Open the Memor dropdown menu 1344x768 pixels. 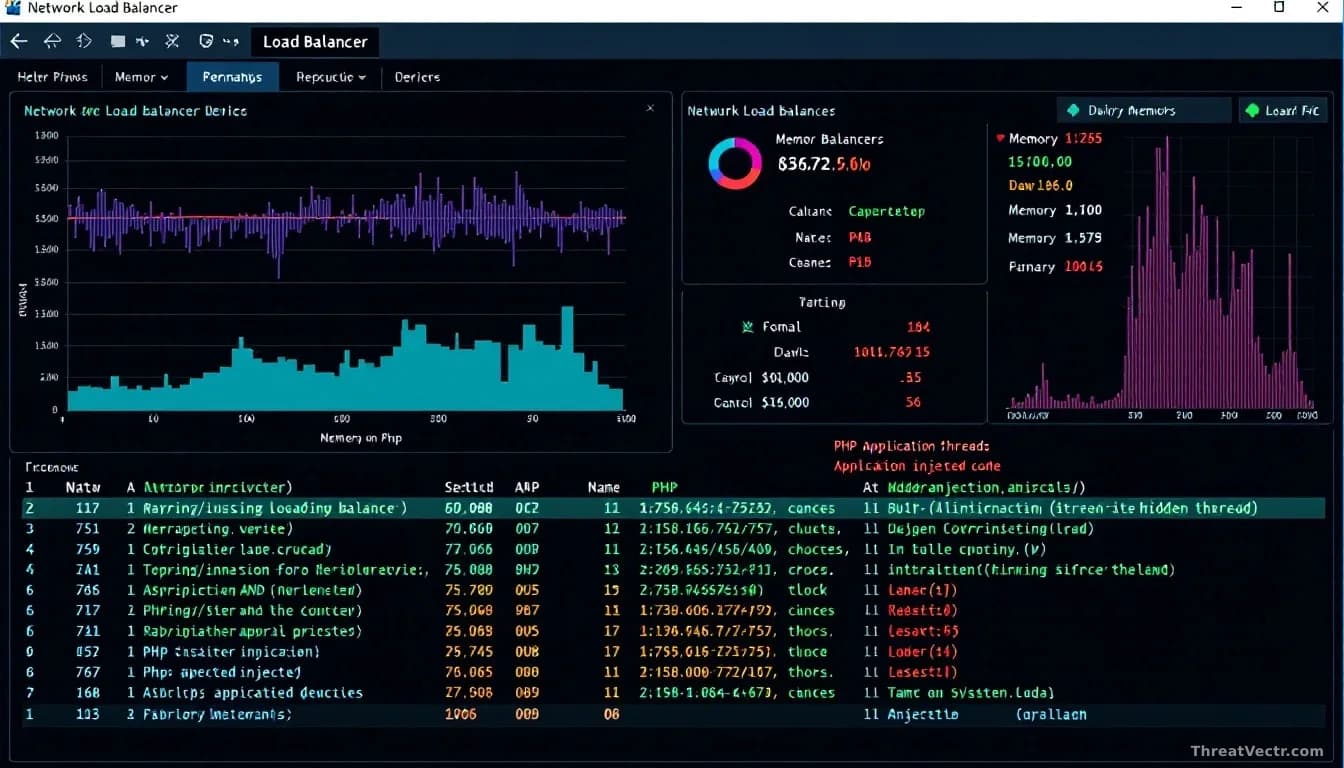(141, 77)
